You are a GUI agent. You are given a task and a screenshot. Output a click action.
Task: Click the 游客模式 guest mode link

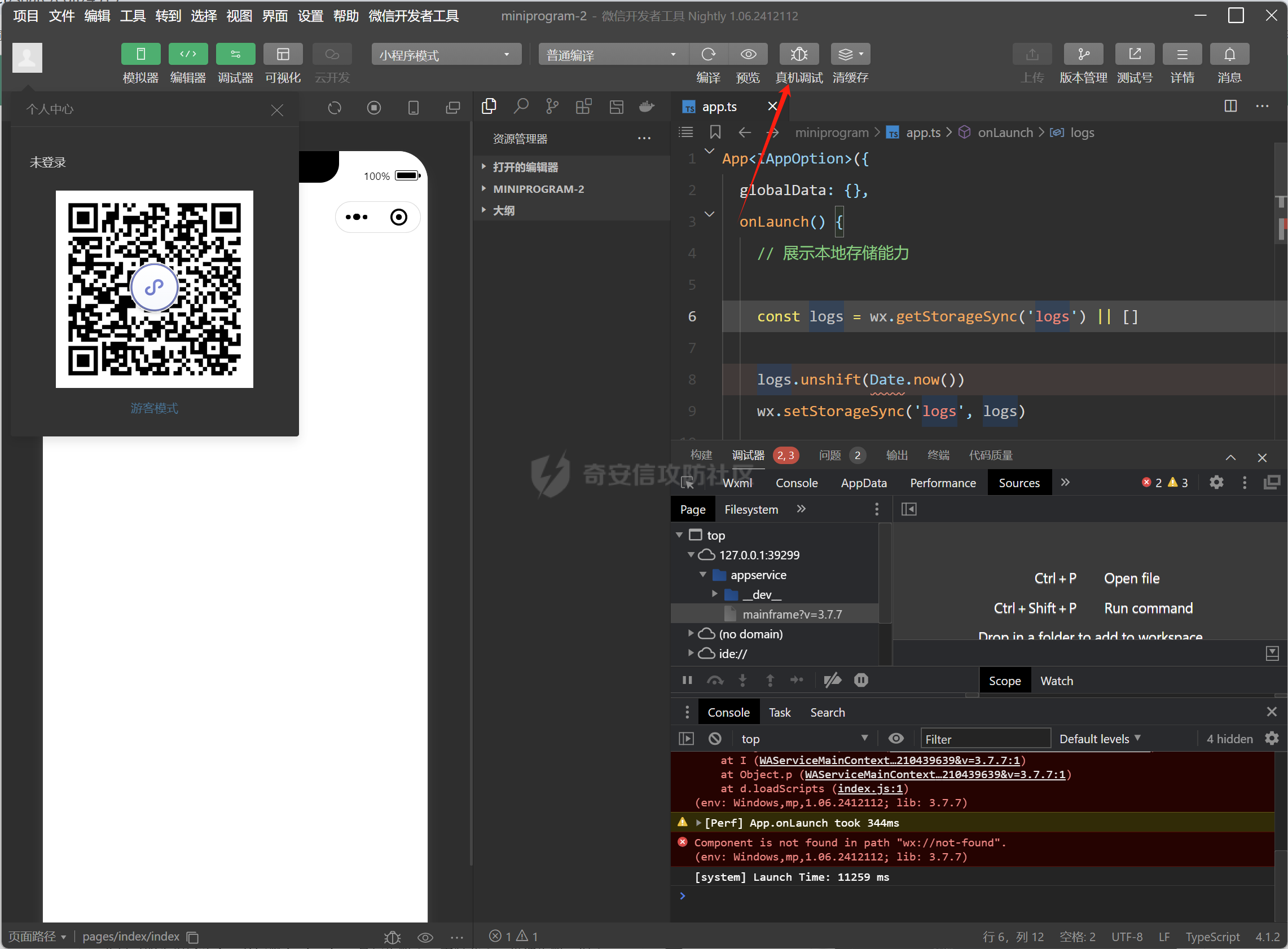[154, 408]
